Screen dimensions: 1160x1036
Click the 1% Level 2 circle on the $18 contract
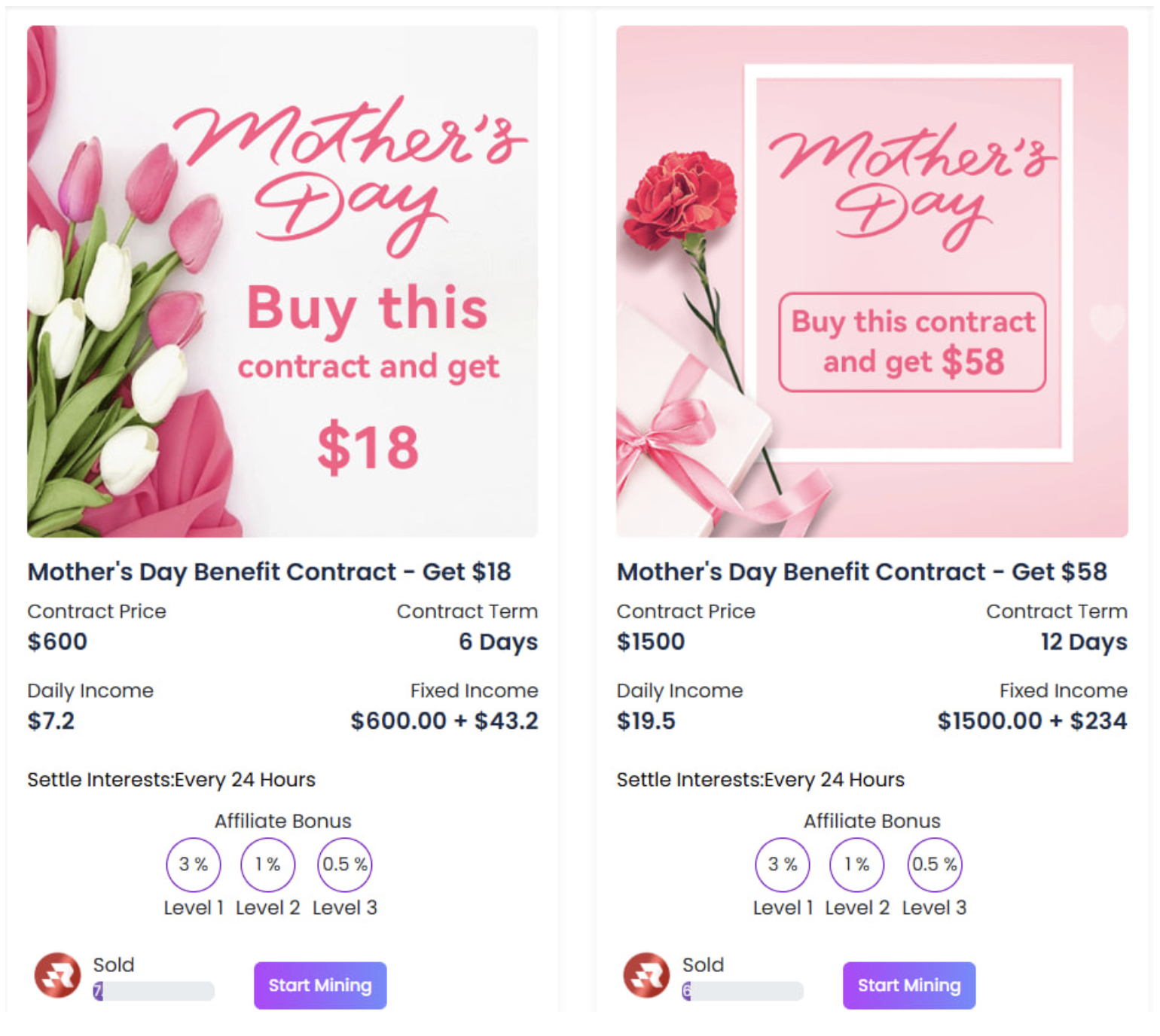pyautogui.click(x=267, y=864)
